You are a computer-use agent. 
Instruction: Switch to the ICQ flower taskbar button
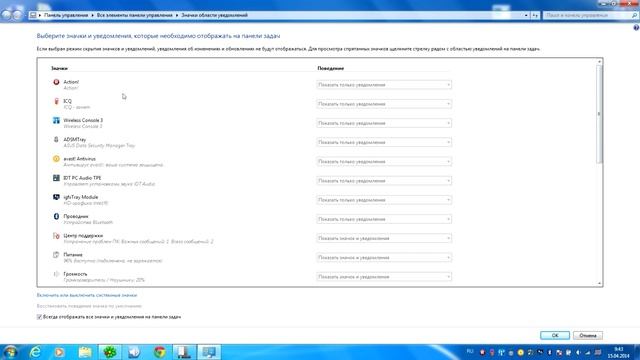point(110,352)
